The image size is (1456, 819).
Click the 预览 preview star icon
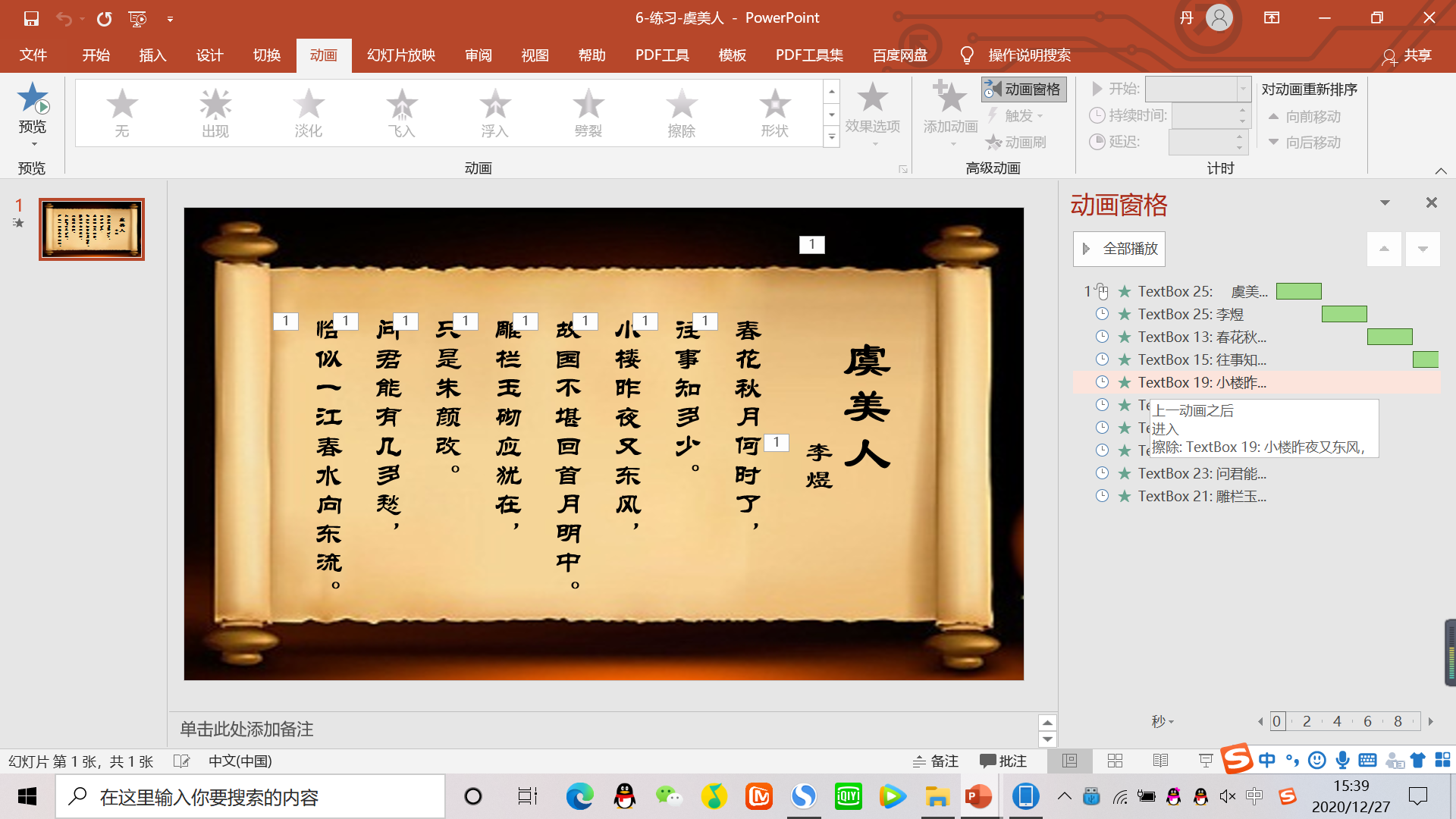pos(33,99)
